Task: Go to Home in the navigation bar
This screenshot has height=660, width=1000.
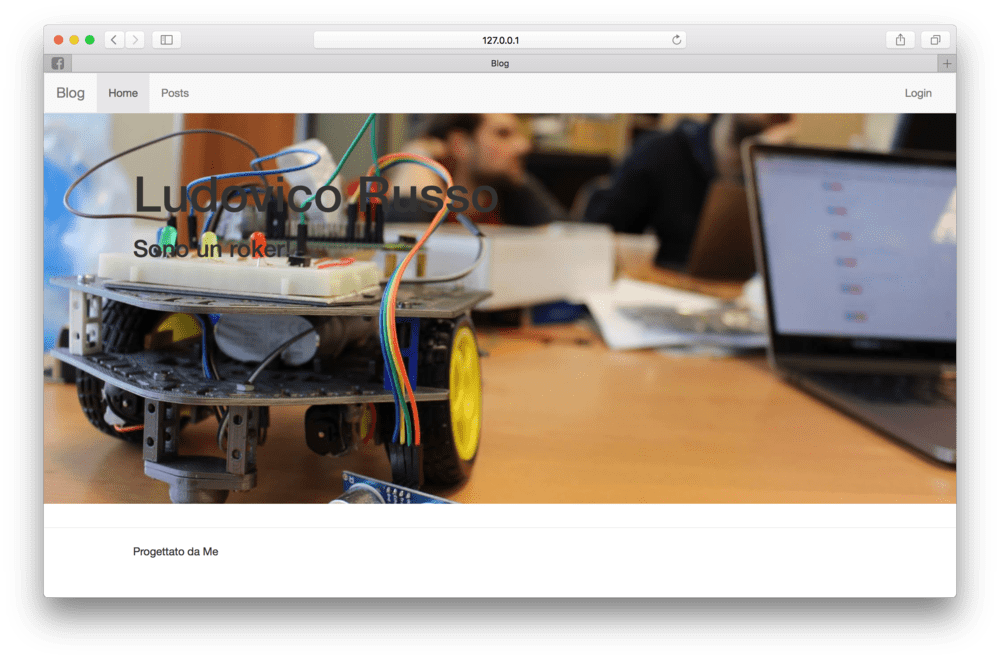Action: click(123, 93)
